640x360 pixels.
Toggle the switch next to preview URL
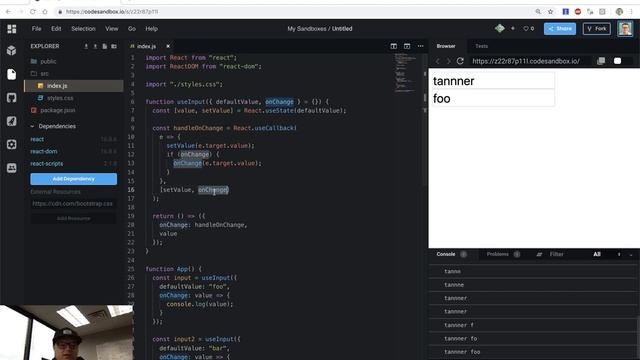(618, 61)
